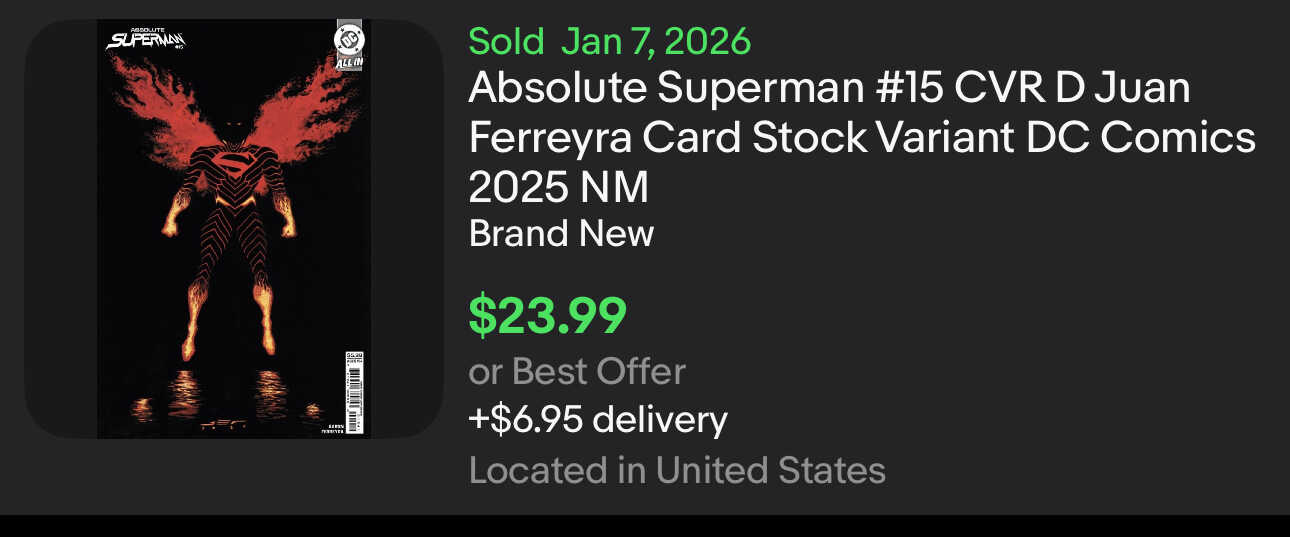The width and height of the screenshot is (1290, 537).
Task: Click the DC logo on cover
Action: 349,40
